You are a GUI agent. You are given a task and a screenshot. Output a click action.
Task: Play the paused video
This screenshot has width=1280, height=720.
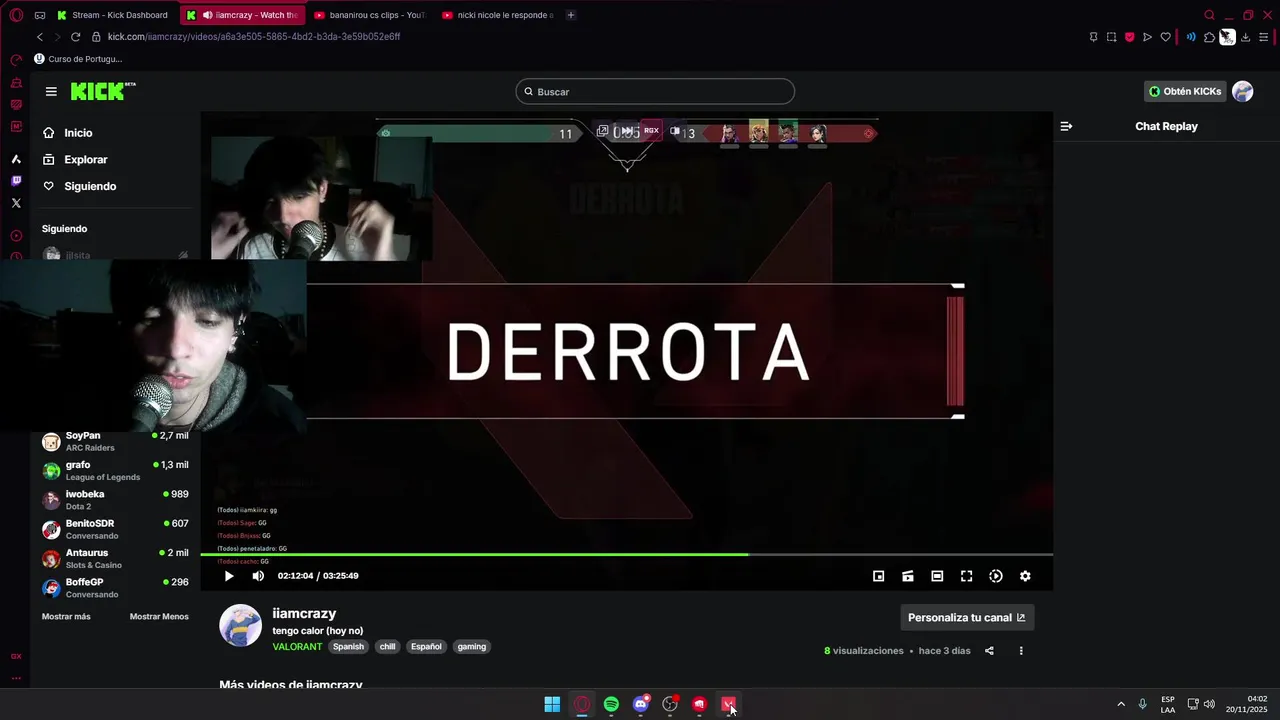point(229,576)
